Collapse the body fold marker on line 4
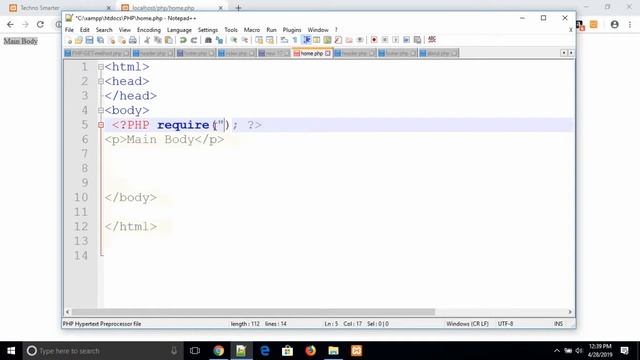The width and height of the screenshot is (640, 360). pyautogui.click(x=101, y=110)
